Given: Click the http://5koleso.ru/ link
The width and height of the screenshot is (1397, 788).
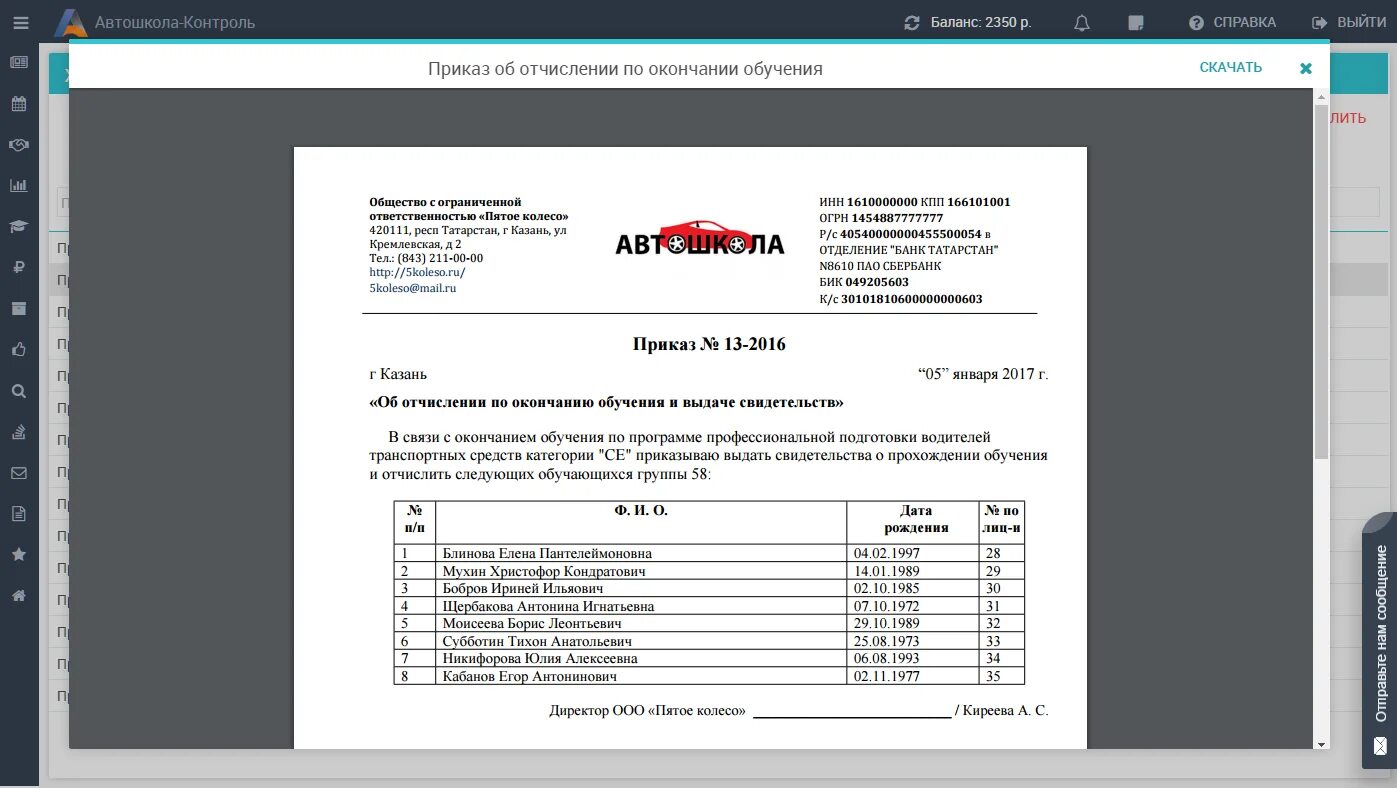Looking at the screenshot, I should point(417,272).
